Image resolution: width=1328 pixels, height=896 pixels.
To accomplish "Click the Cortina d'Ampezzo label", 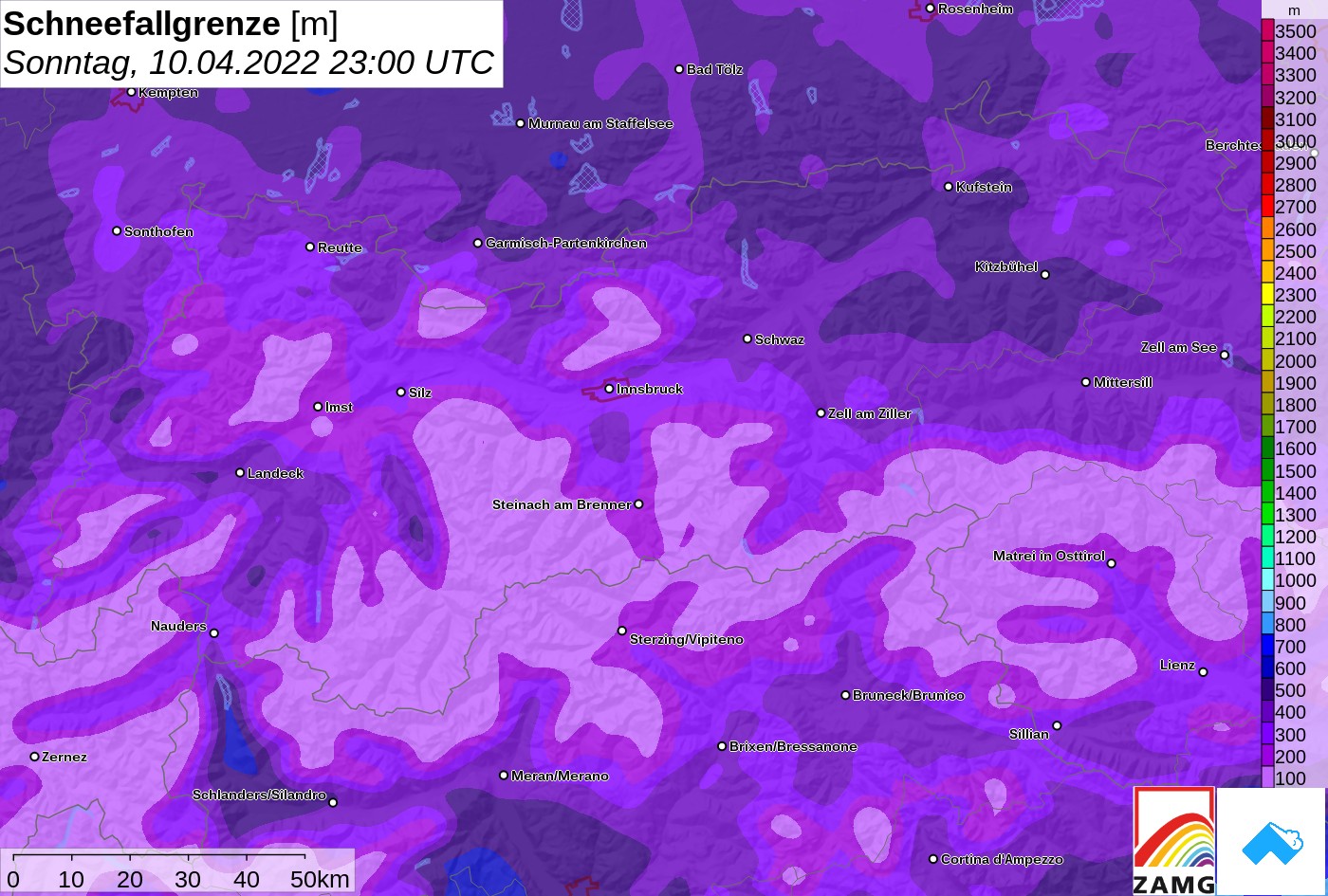I will click(x=1002, y=859).
